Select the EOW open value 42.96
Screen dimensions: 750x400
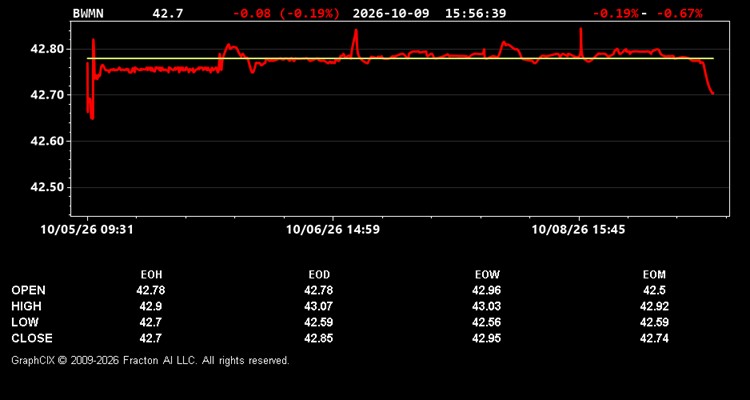tap(486, 290)
